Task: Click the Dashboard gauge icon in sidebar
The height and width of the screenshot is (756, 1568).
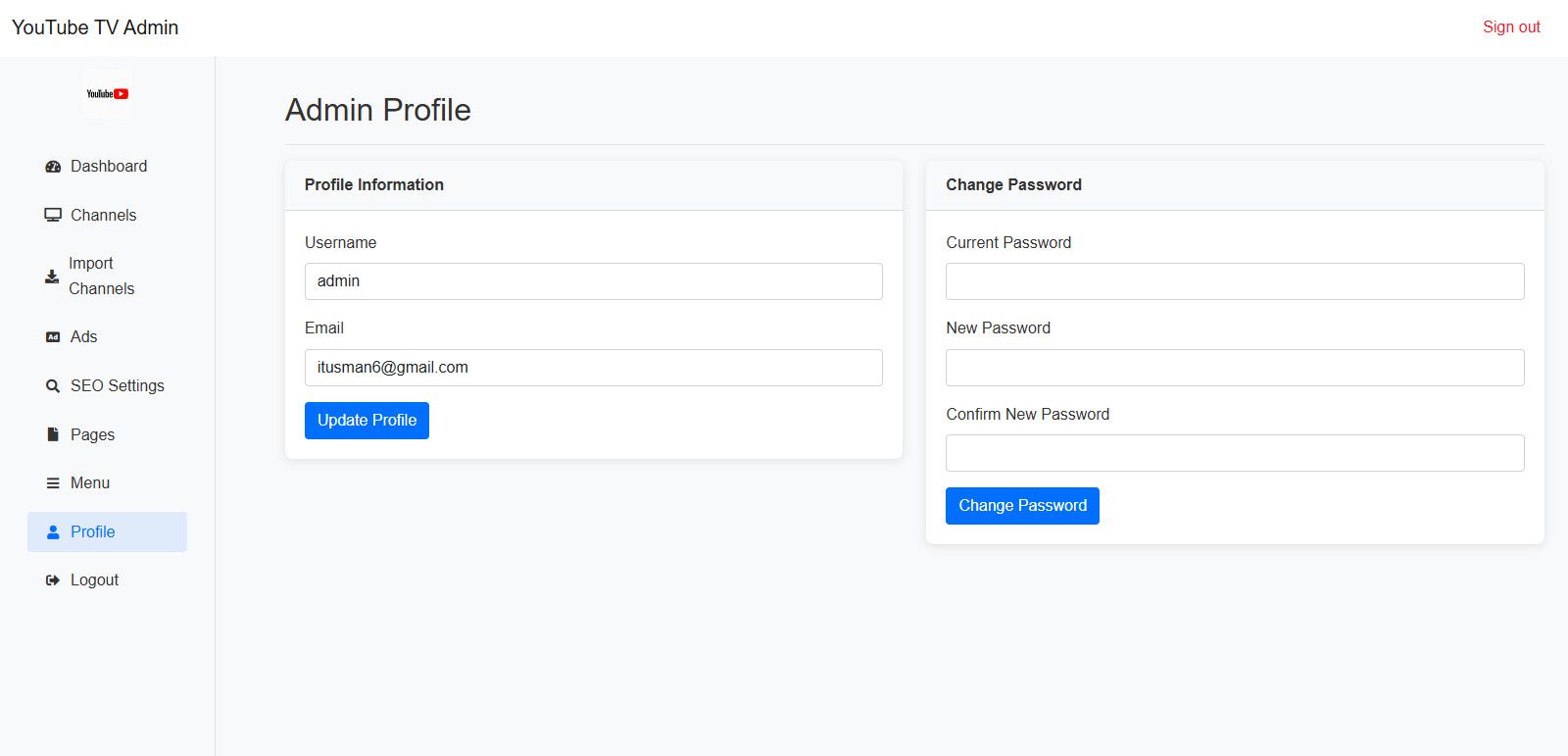Action: [x=53, y=167]
